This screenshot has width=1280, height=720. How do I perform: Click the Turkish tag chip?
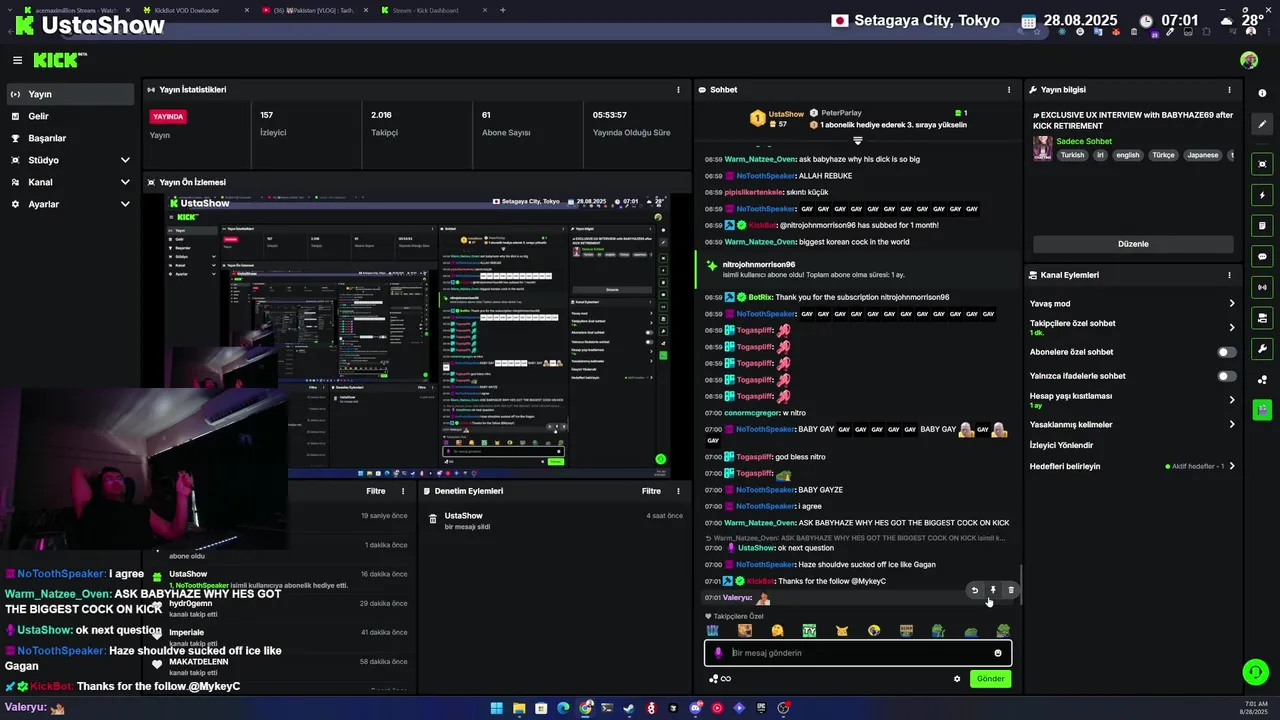pos(1072,155)
